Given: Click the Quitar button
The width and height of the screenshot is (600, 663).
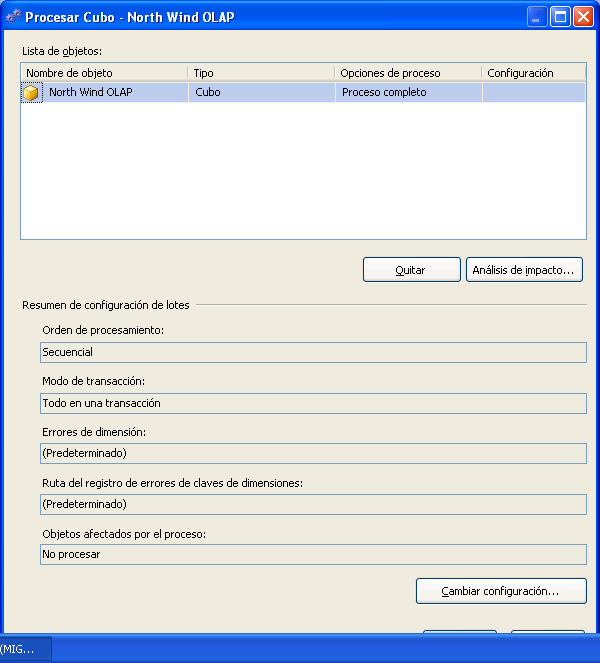Looking at the screenshot, I should point(411,270).
